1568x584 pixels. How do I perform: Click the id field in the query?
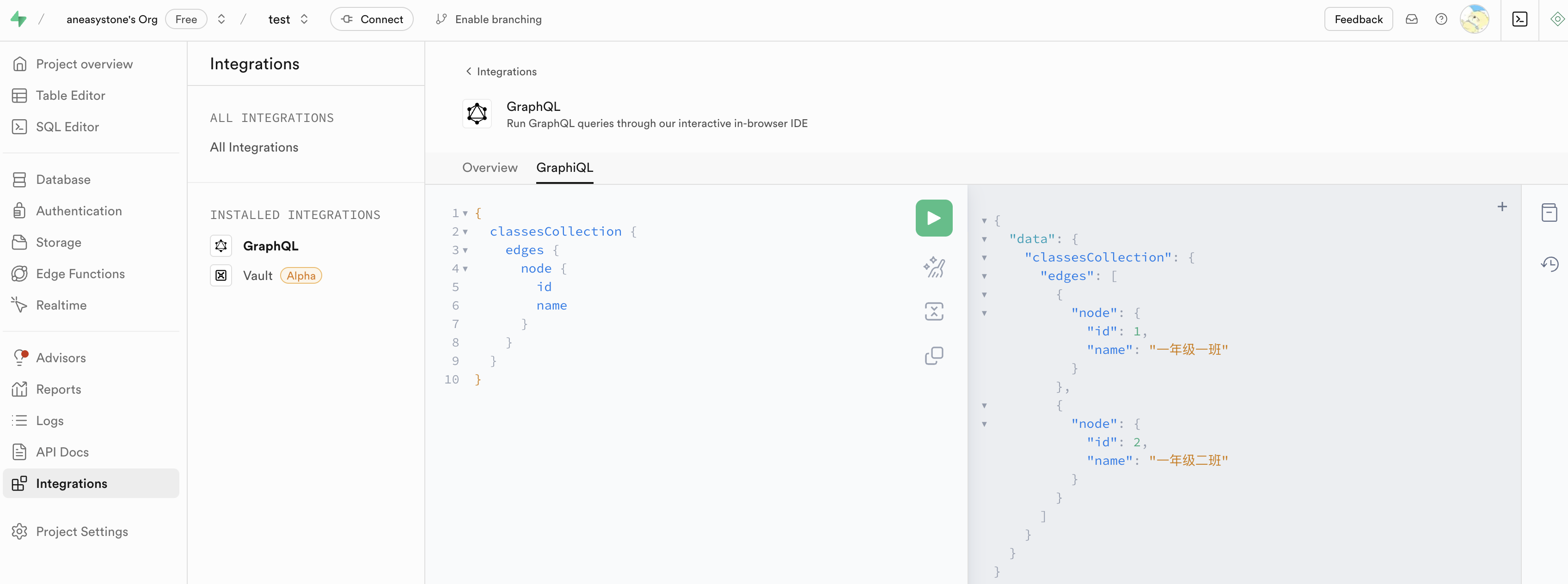[x=544, y=286]
